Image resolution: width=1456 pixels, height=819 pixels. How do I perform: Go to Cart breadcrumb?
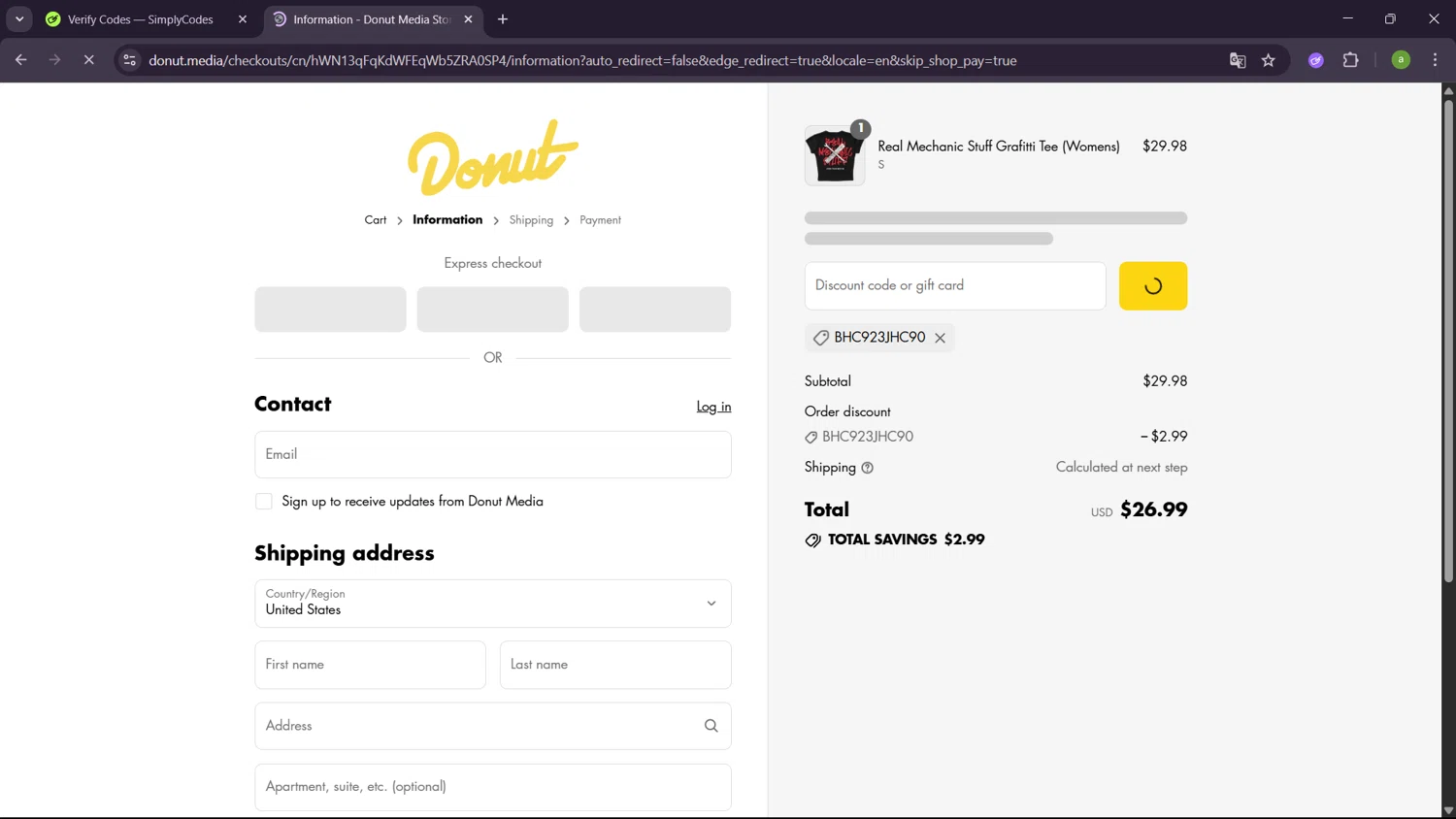click(x=375, y=220)
